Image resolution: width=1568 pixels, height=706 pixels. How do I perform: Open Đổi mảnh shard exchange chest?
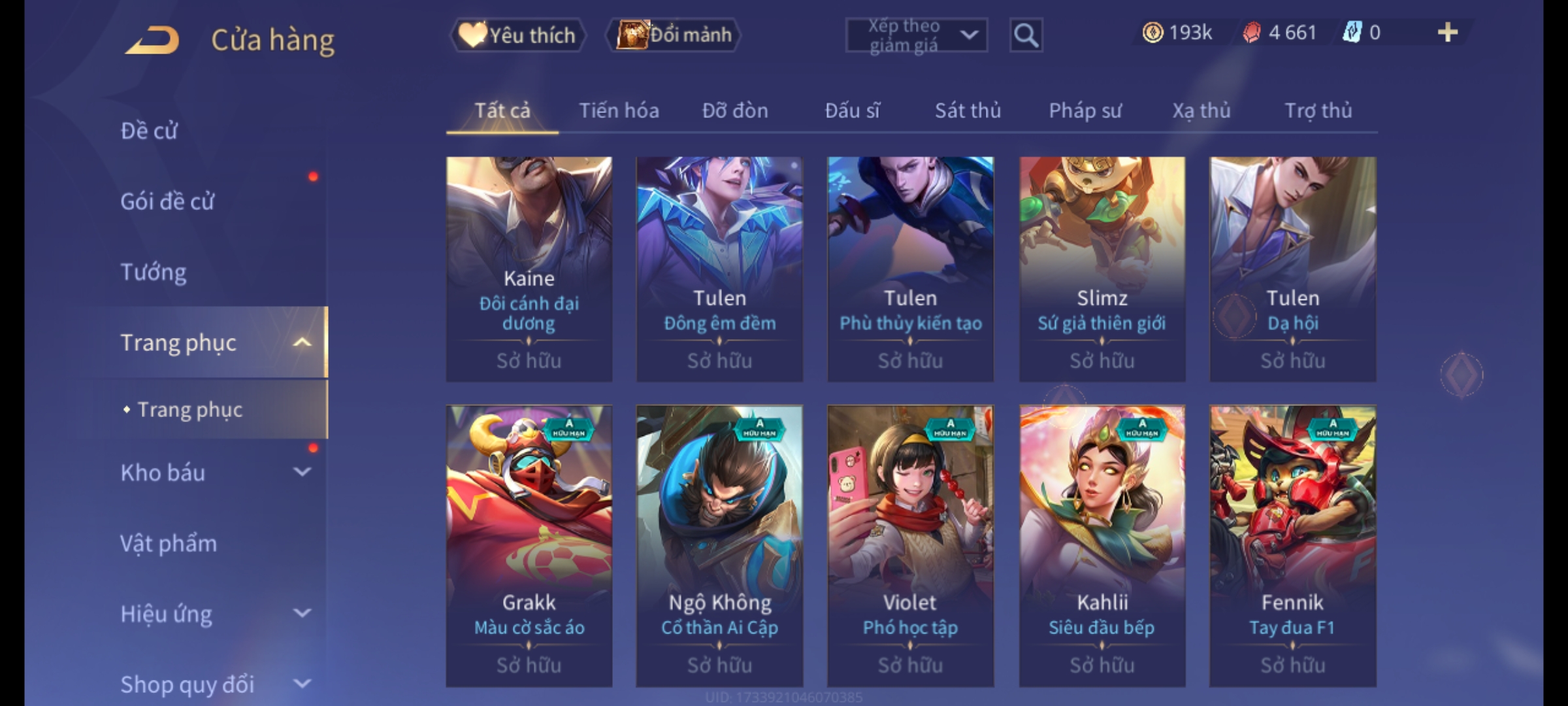[674, 35]
